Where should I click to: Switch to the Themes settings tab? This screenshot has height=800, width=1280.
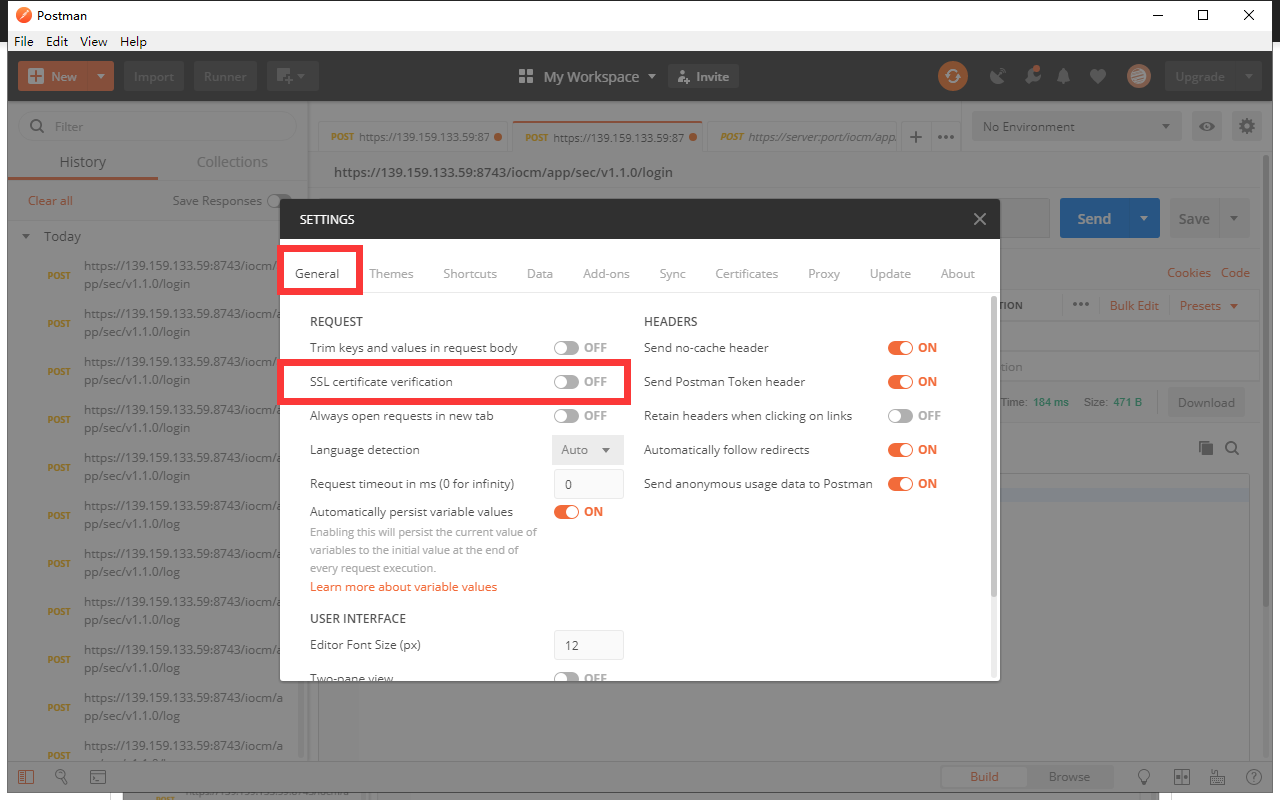[391, 273]
